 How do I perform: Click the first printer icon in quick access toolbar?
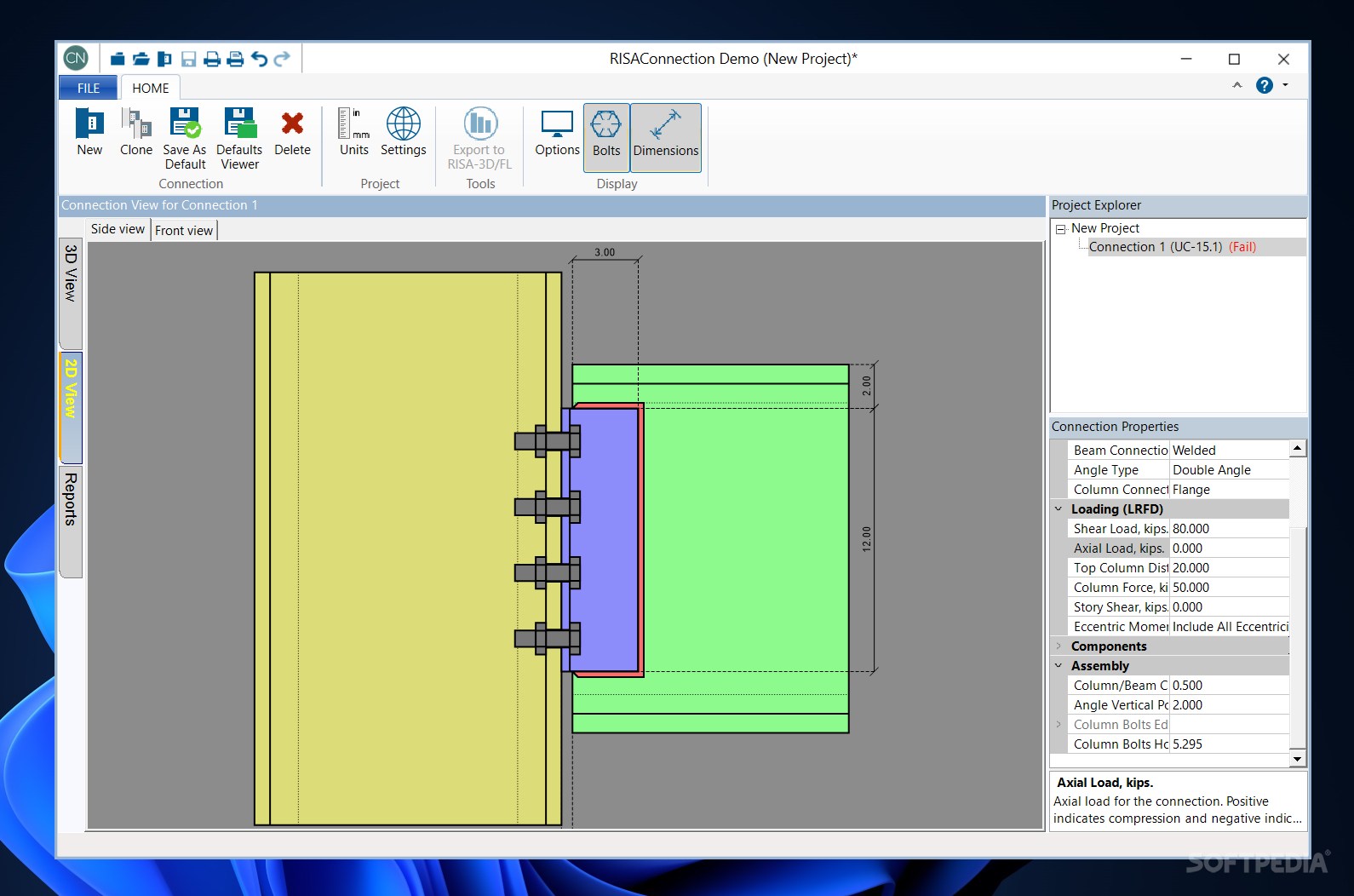(x=212, y=59)
